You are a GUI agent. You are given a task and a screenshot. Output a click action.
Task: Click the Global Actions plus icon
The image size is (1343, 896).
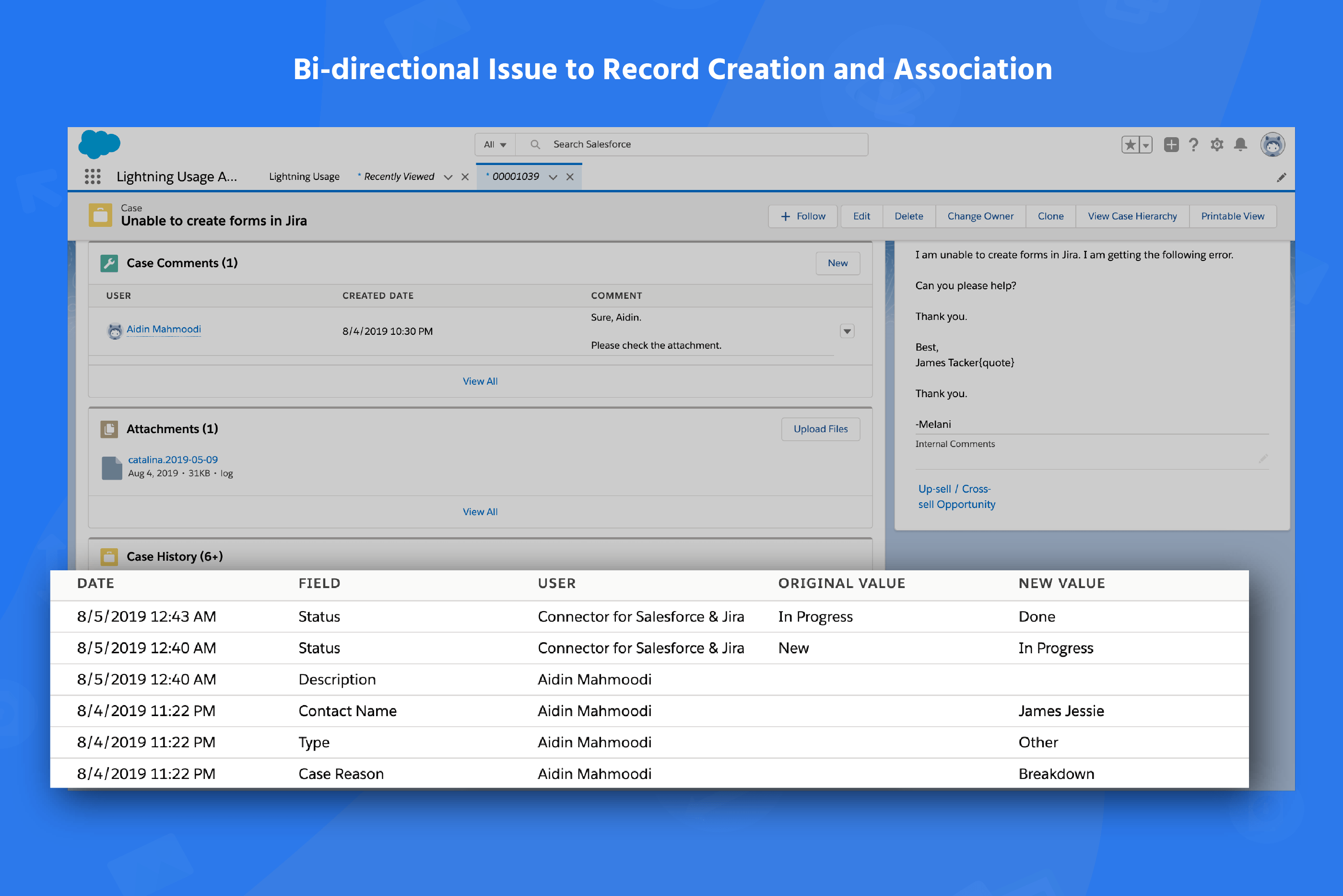click(x=1171, y=144)
